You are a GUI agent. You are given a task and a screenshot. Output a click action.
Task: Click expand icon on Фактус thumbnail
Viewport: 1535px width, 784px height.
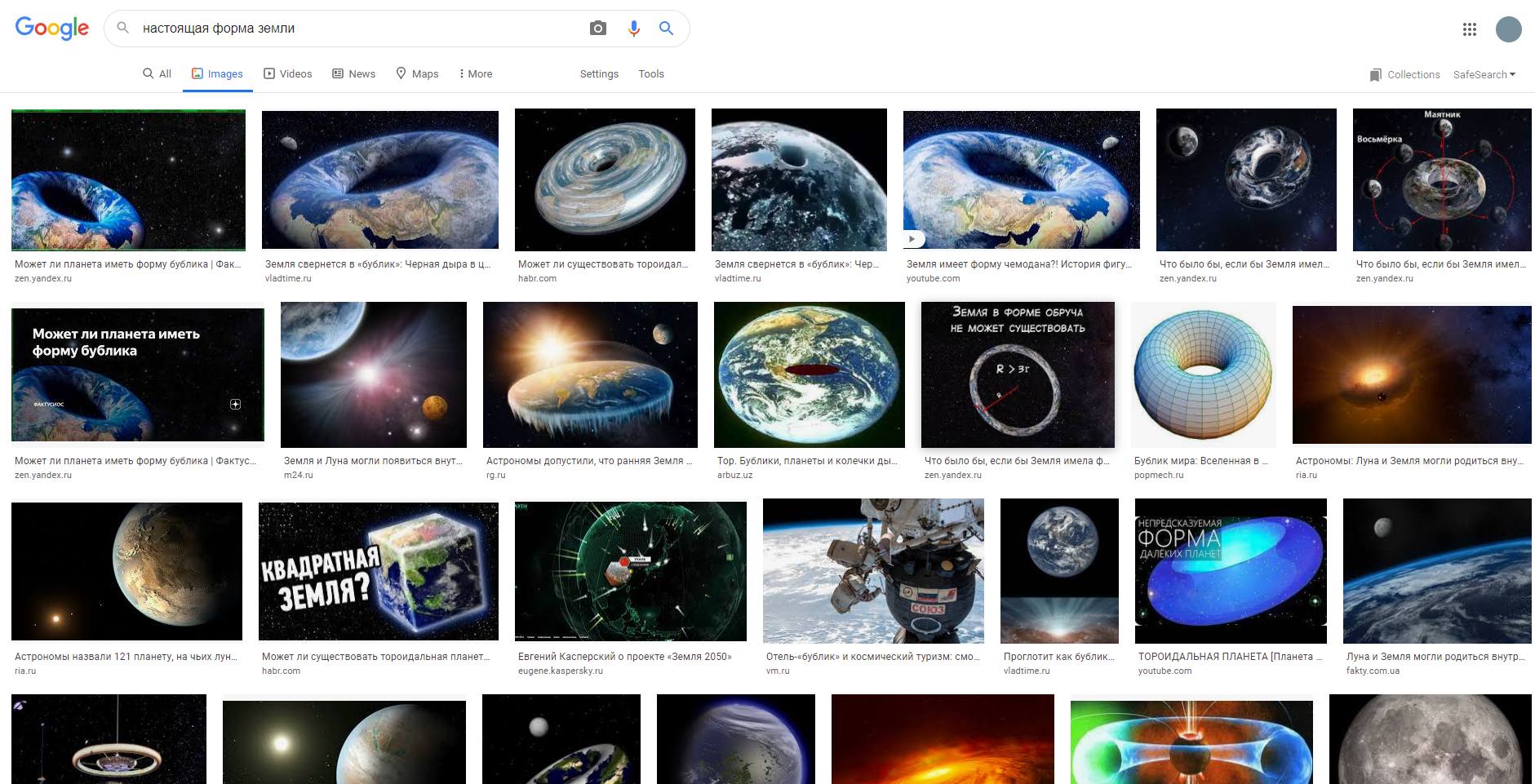pos(235,404)
